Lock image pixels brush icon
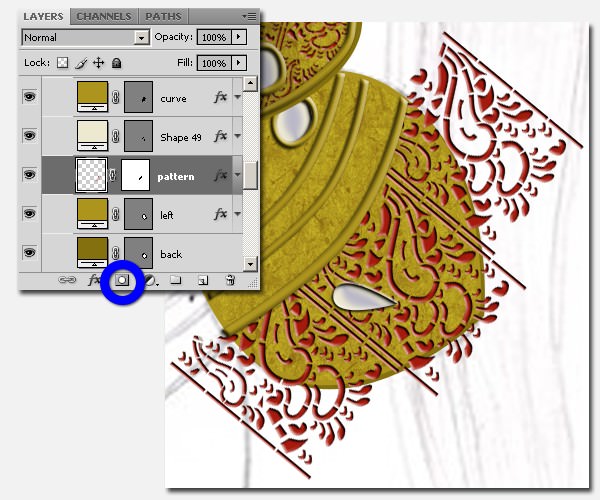600x500 pixels. pos(81,63)
